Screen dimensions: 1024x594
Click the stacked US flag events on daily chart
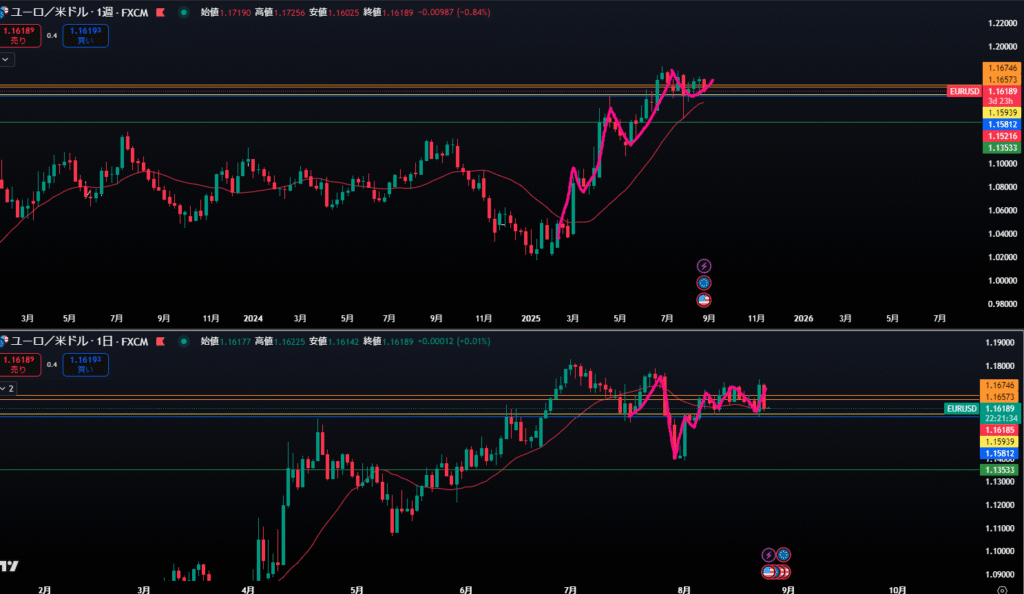(x=776, y=572)
